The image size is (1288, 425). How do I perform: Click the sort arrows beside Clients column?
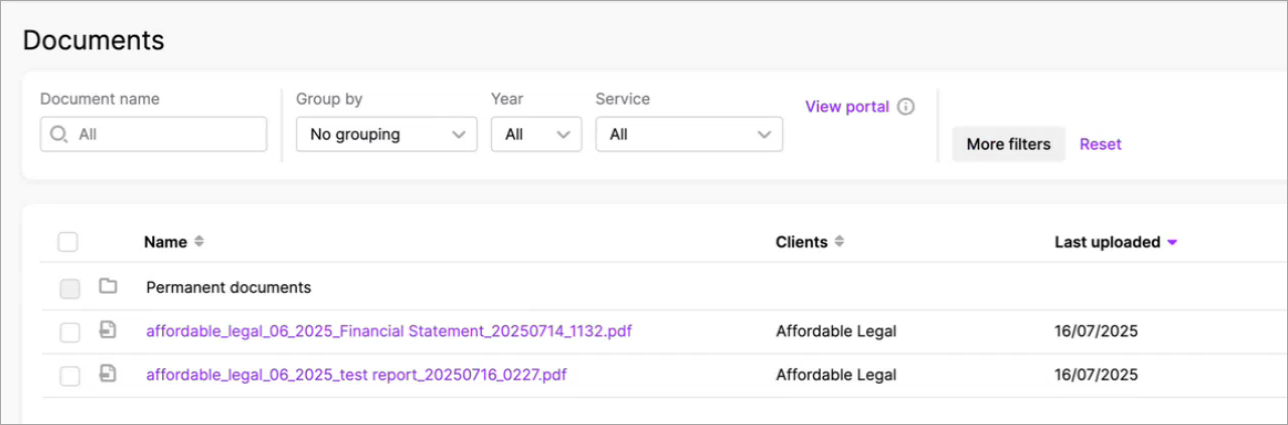click(839, 242)
